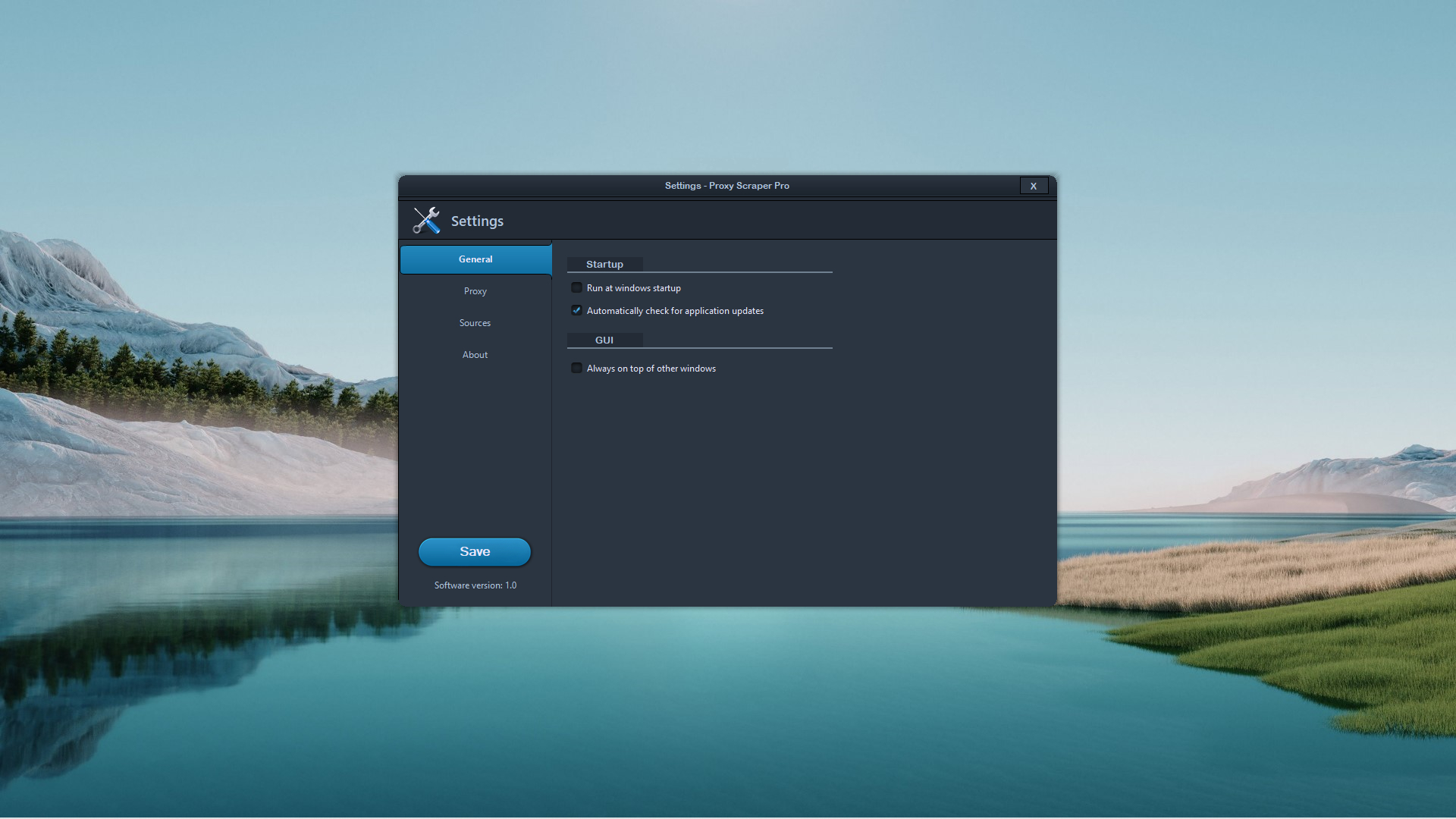Click the Software version 1.0 text
The image size is (1456, 819).
tap(475, 585)
